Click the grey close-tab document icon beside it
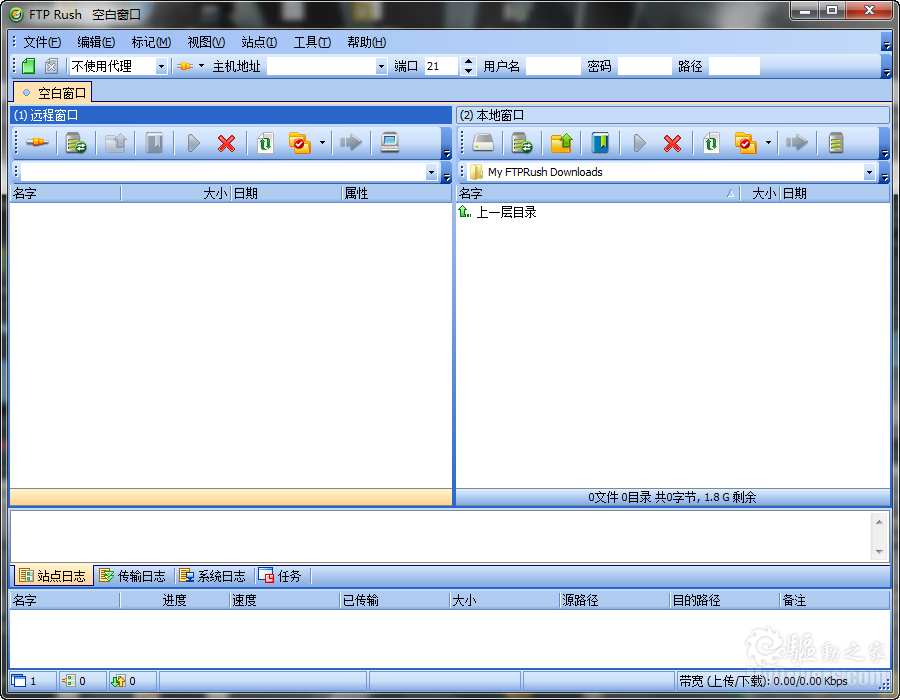 point(51,66)
